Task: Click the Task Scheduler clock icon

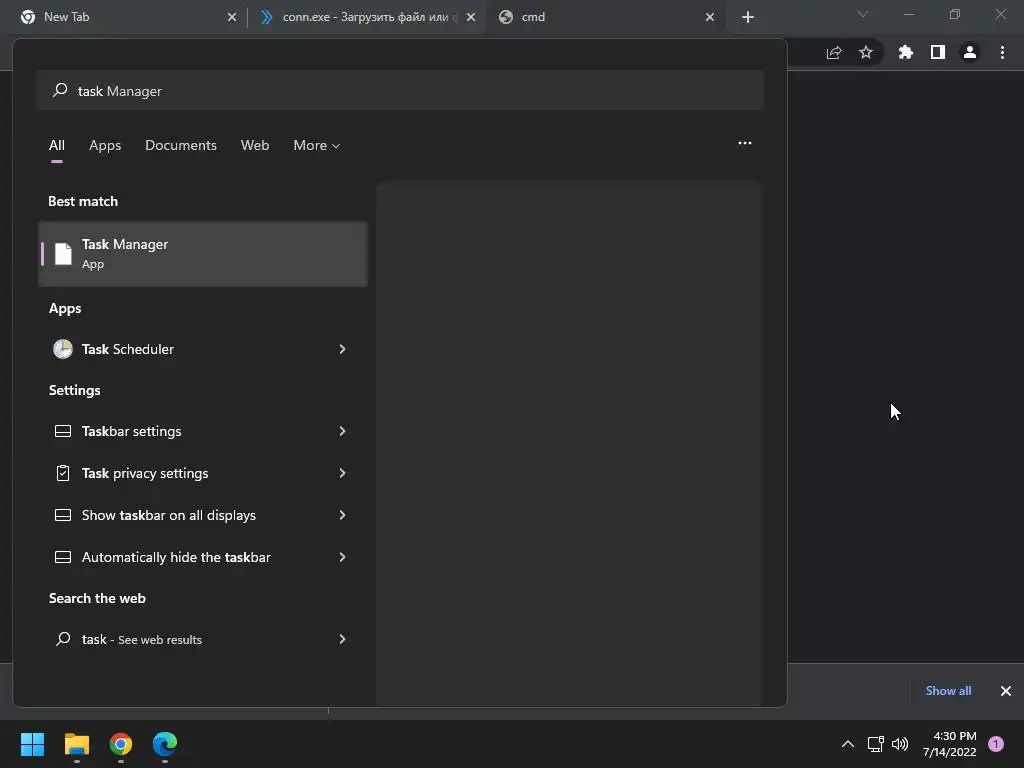Action: tap(63, 349)
